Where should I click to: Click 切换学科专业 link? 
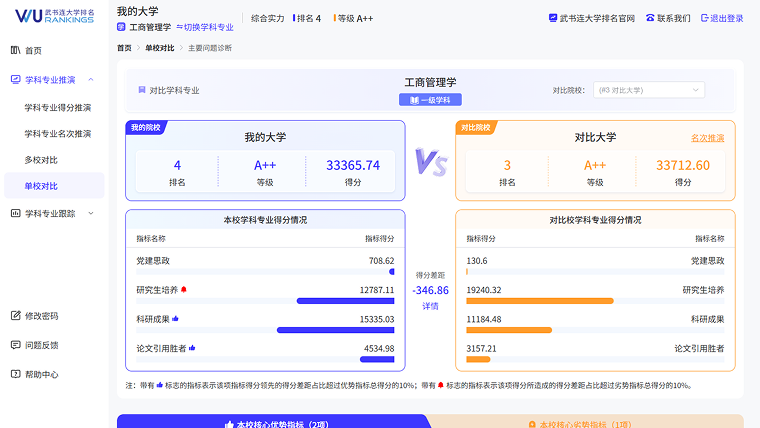205,27
